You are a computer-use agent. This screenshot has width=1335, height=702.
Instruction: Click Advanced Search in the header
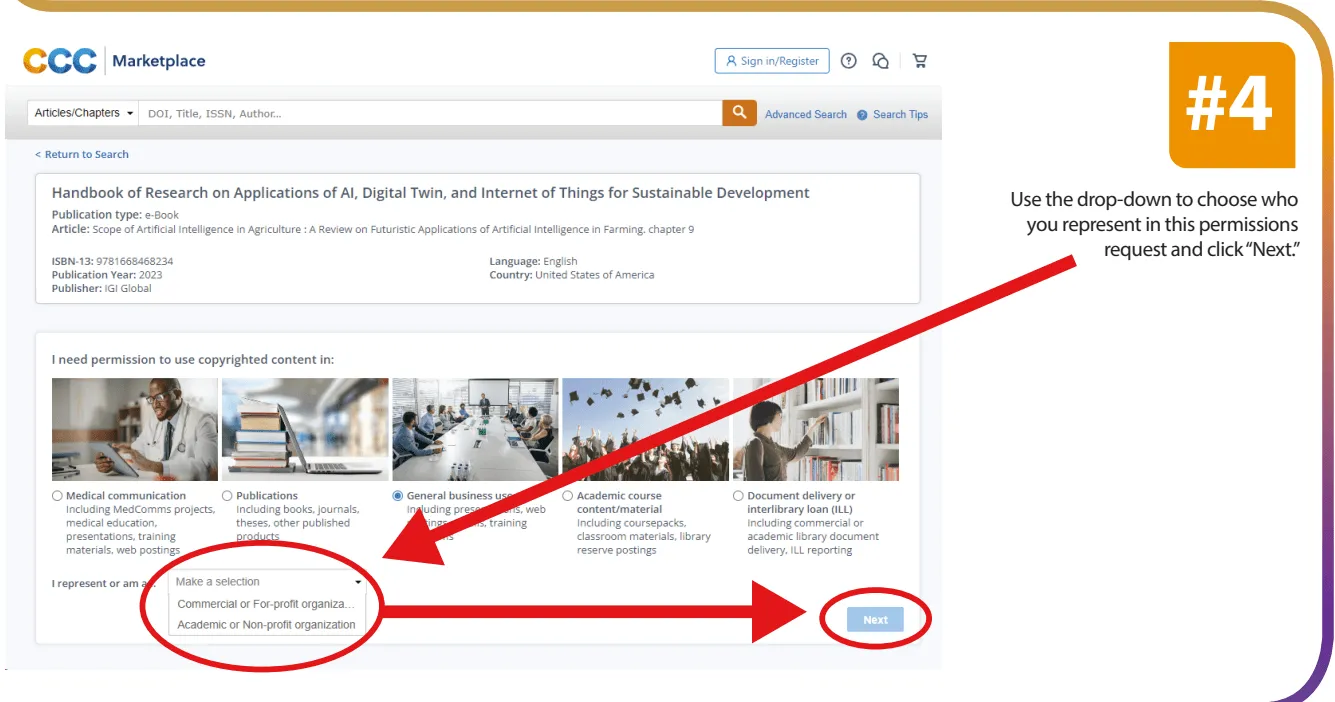click(x=805, y=114)
